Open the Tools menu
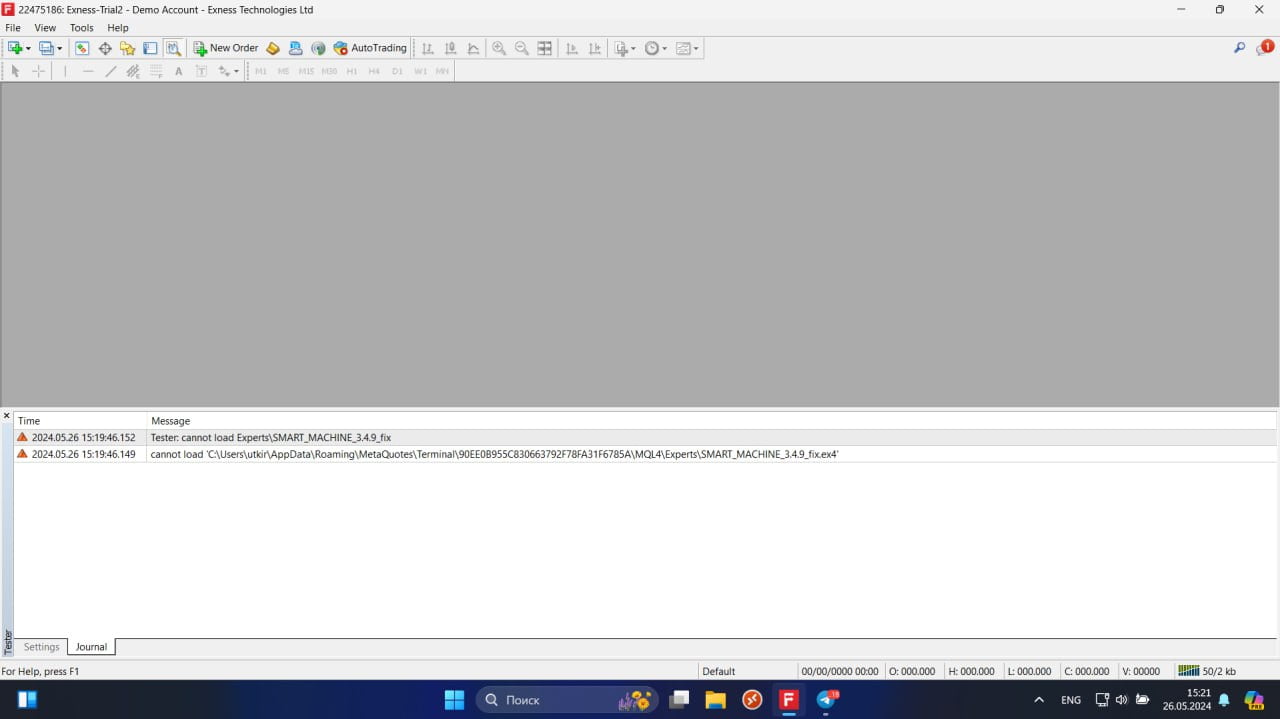The width and height of the screenshot is (1280, 719). tap(81, 28)
